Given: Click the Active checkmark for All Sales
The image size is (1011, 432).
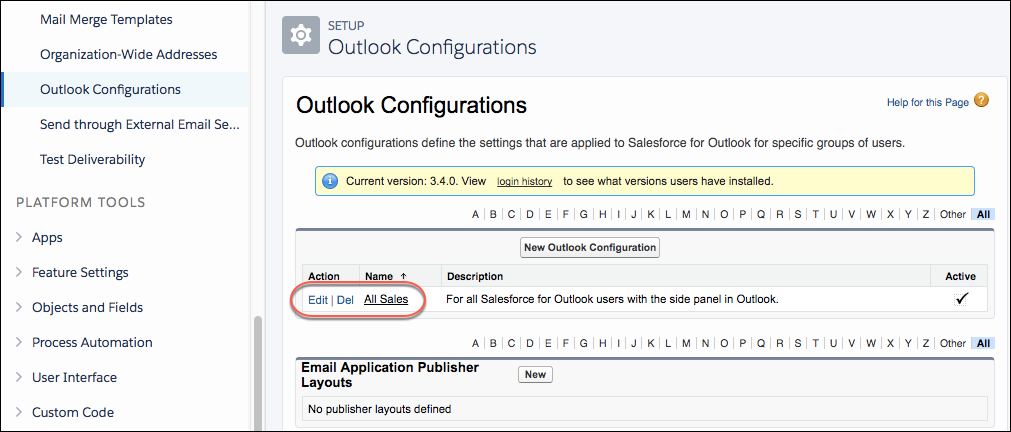Looking at the screenshot, I should (x=961, y=299).
